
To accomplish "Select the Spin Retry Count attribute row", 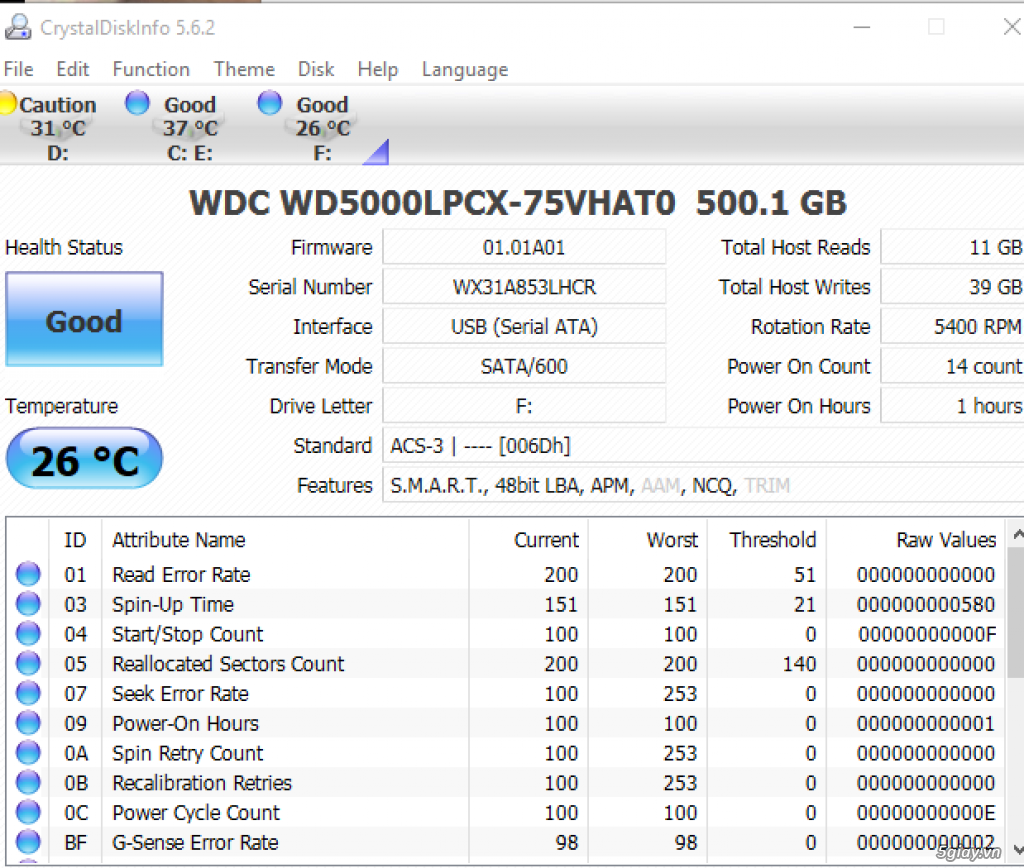I will 507,753.
